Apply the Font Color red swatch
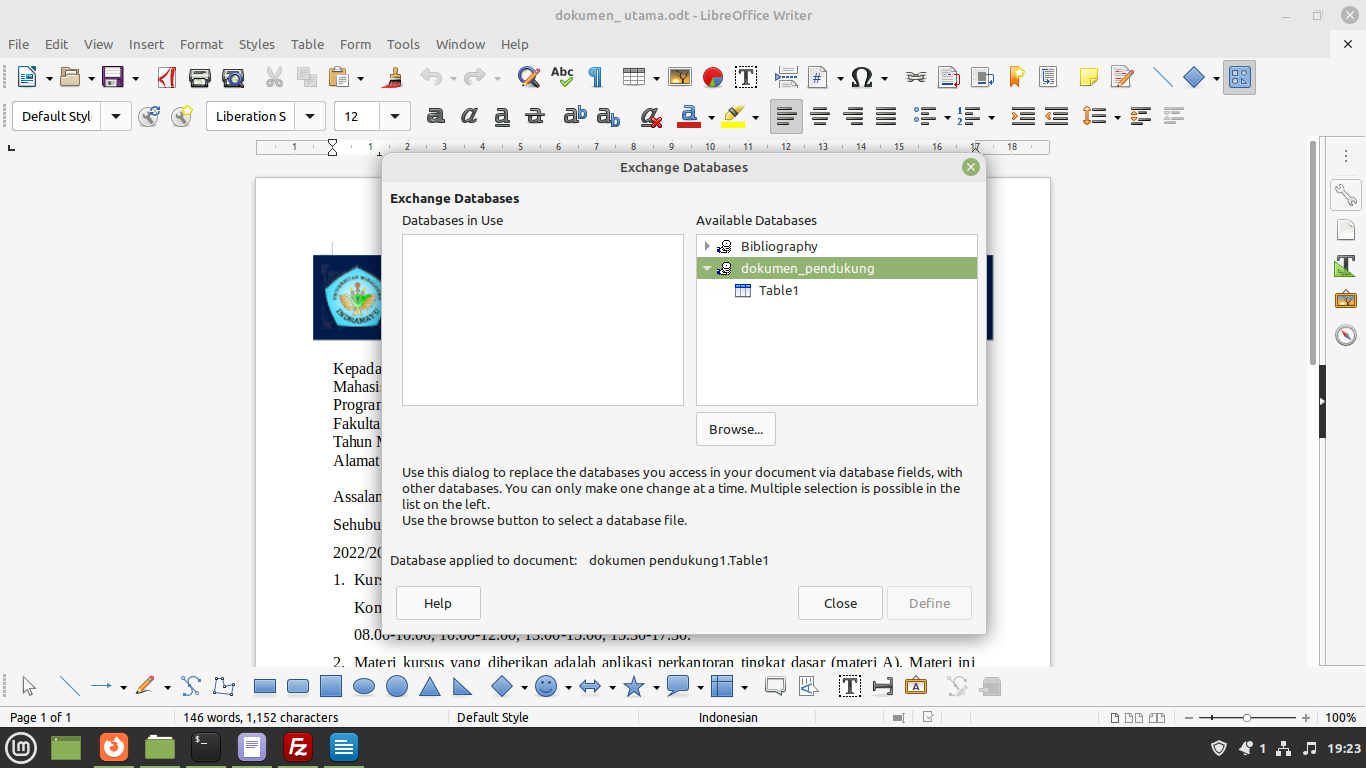1366x768 pixels. [689, 116]
